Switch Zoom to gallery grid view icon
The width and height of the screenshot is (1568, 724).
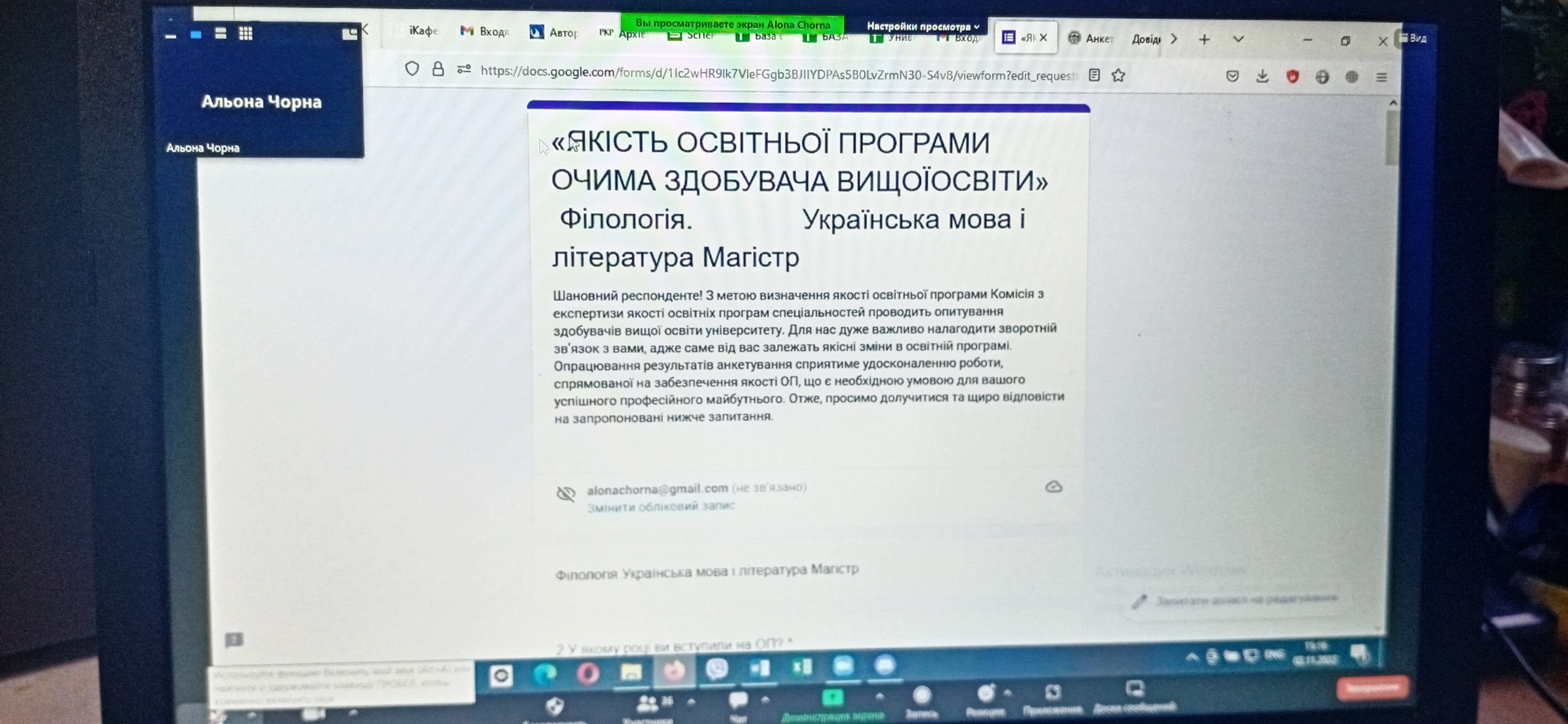pyautogui.click(x=245, y=33)
